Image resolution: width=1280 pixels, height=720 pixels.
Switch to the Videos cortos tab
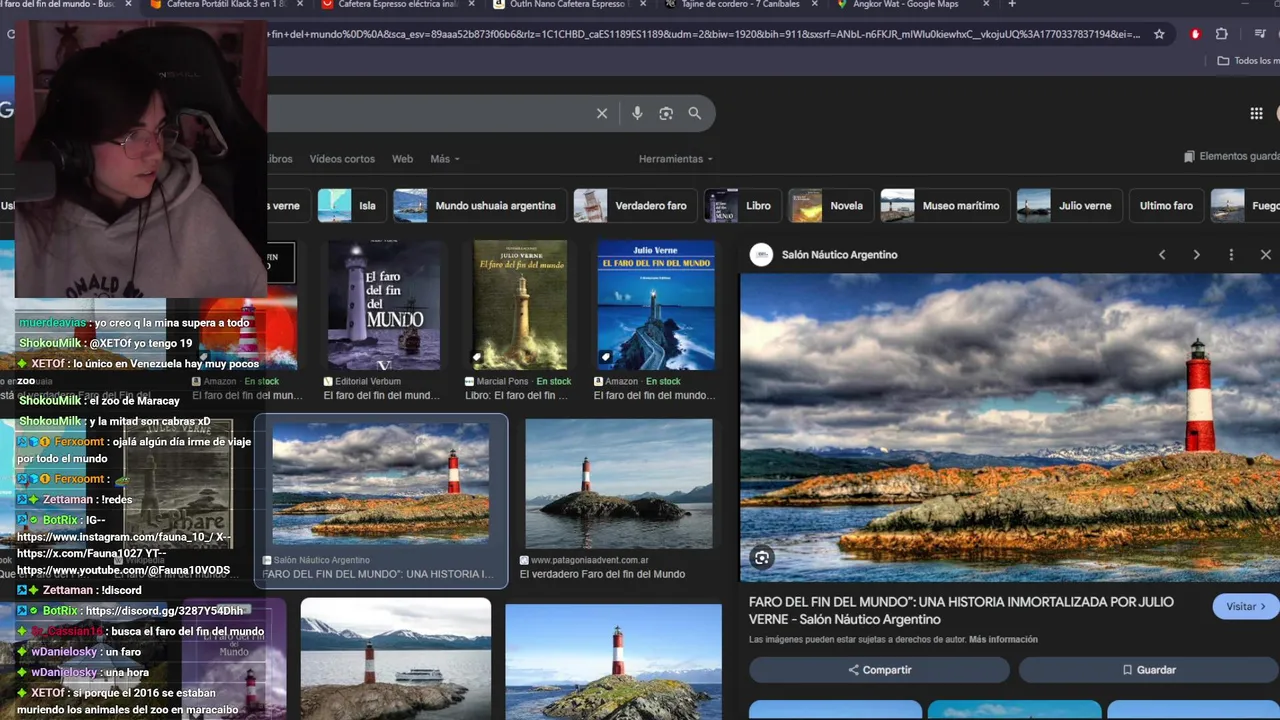click(x=342, y=159)
